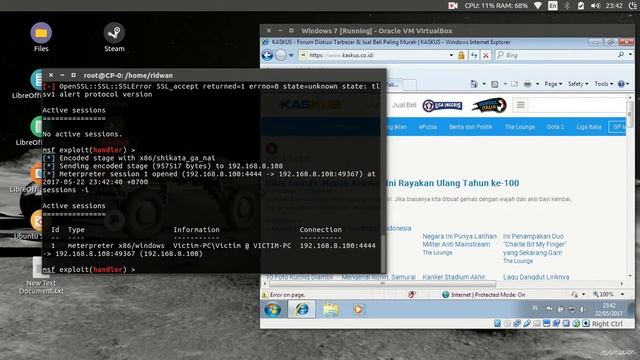This screenshot has width=640, height=360.
Task: Click the screen recorder indicator in panel
Action: (x=453, y=6)
